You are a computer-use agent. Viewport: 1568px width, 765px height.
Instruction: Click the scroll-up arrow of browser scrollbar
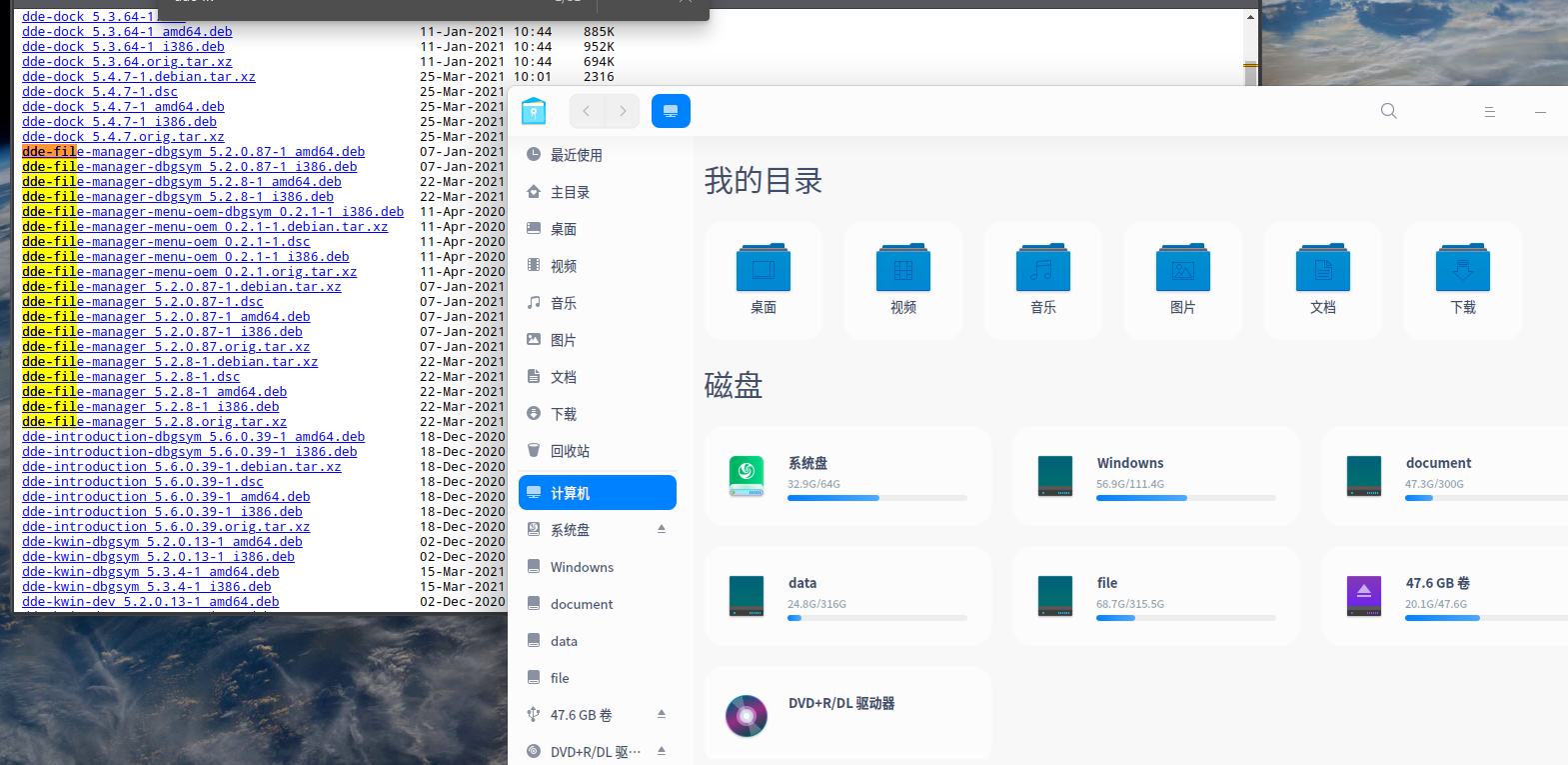point(1250,16)
